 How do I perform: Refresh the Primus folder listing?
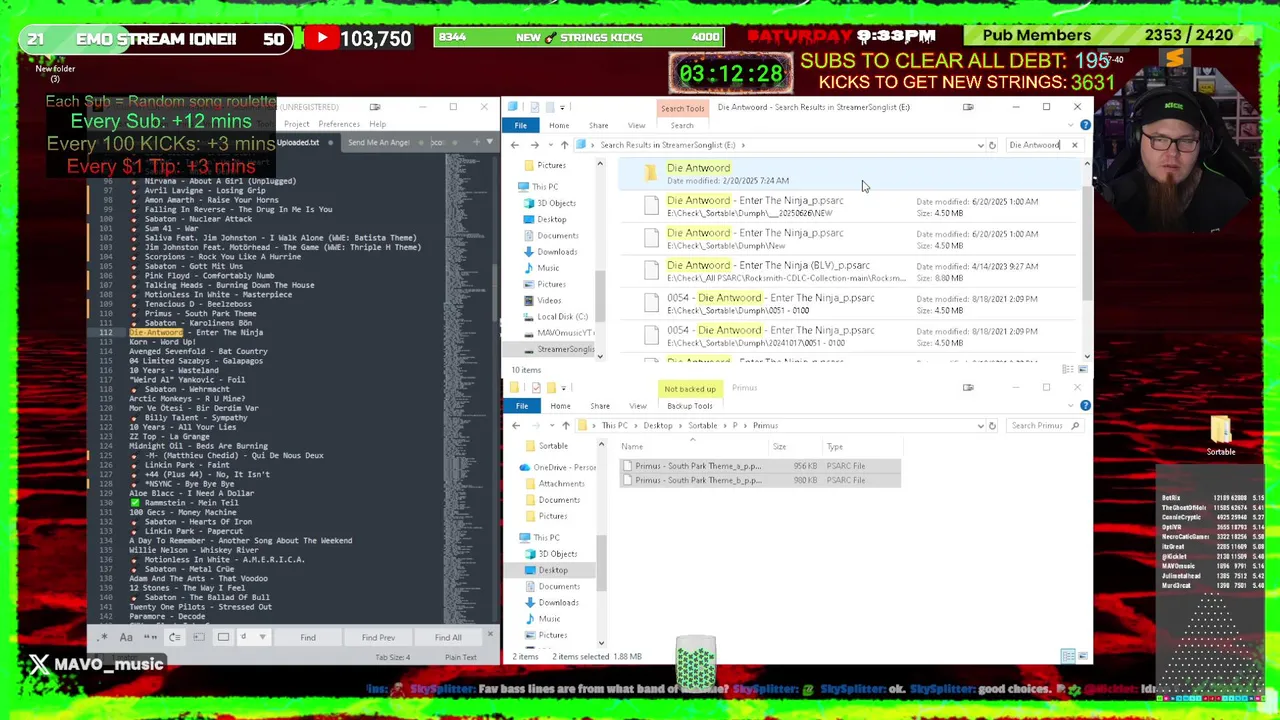click(992, 426)
